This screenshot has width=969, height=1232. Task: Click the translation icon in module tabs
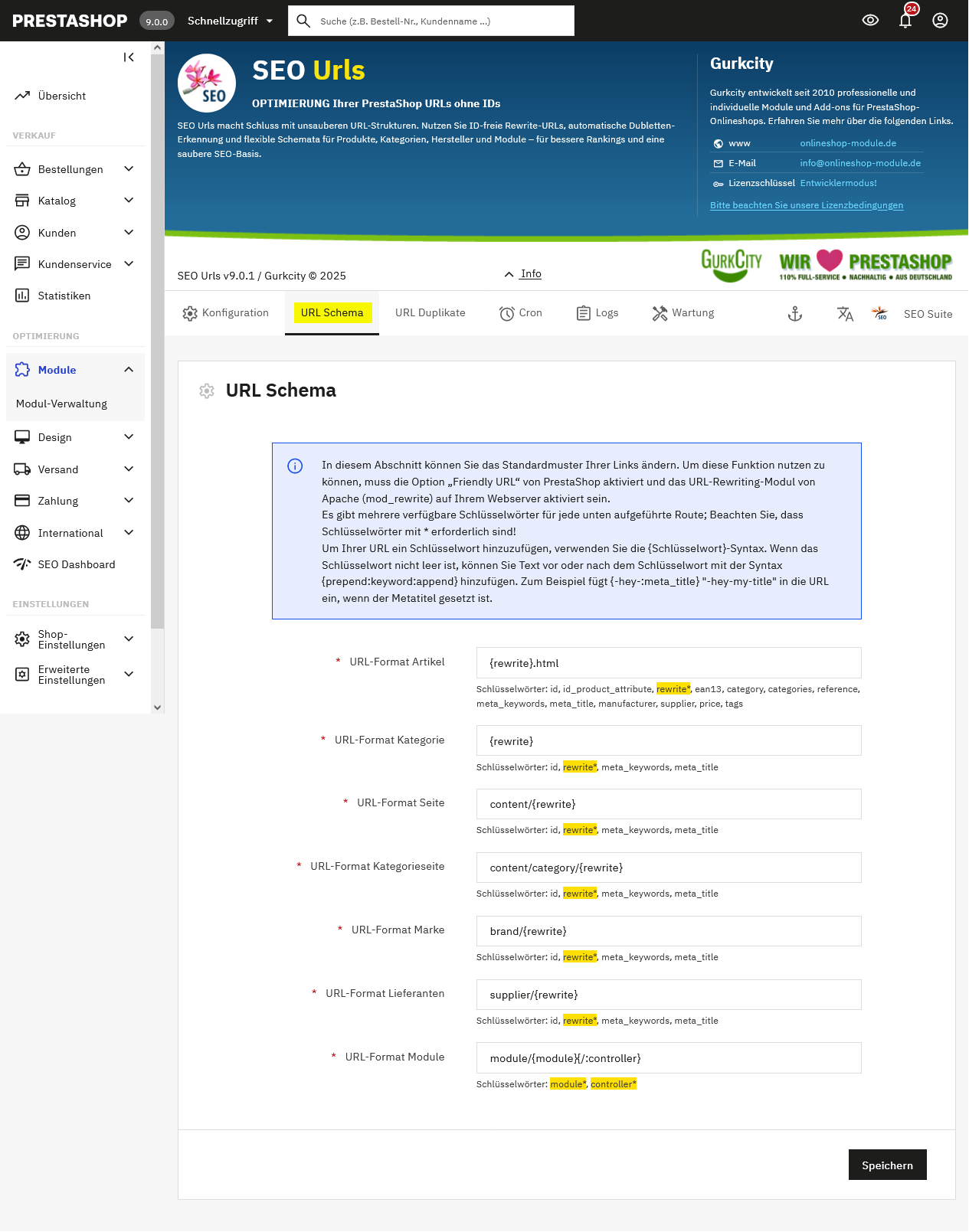(845, 314)
